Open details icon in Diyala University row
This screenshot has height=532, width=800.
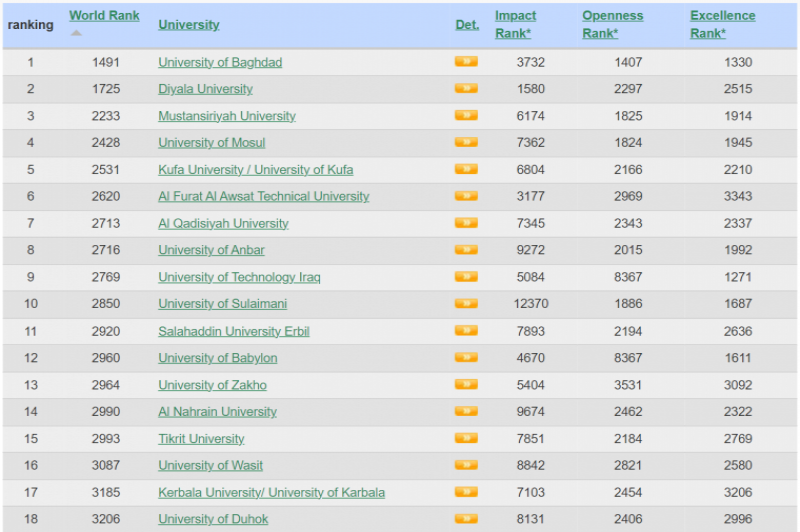coord(466,89)
